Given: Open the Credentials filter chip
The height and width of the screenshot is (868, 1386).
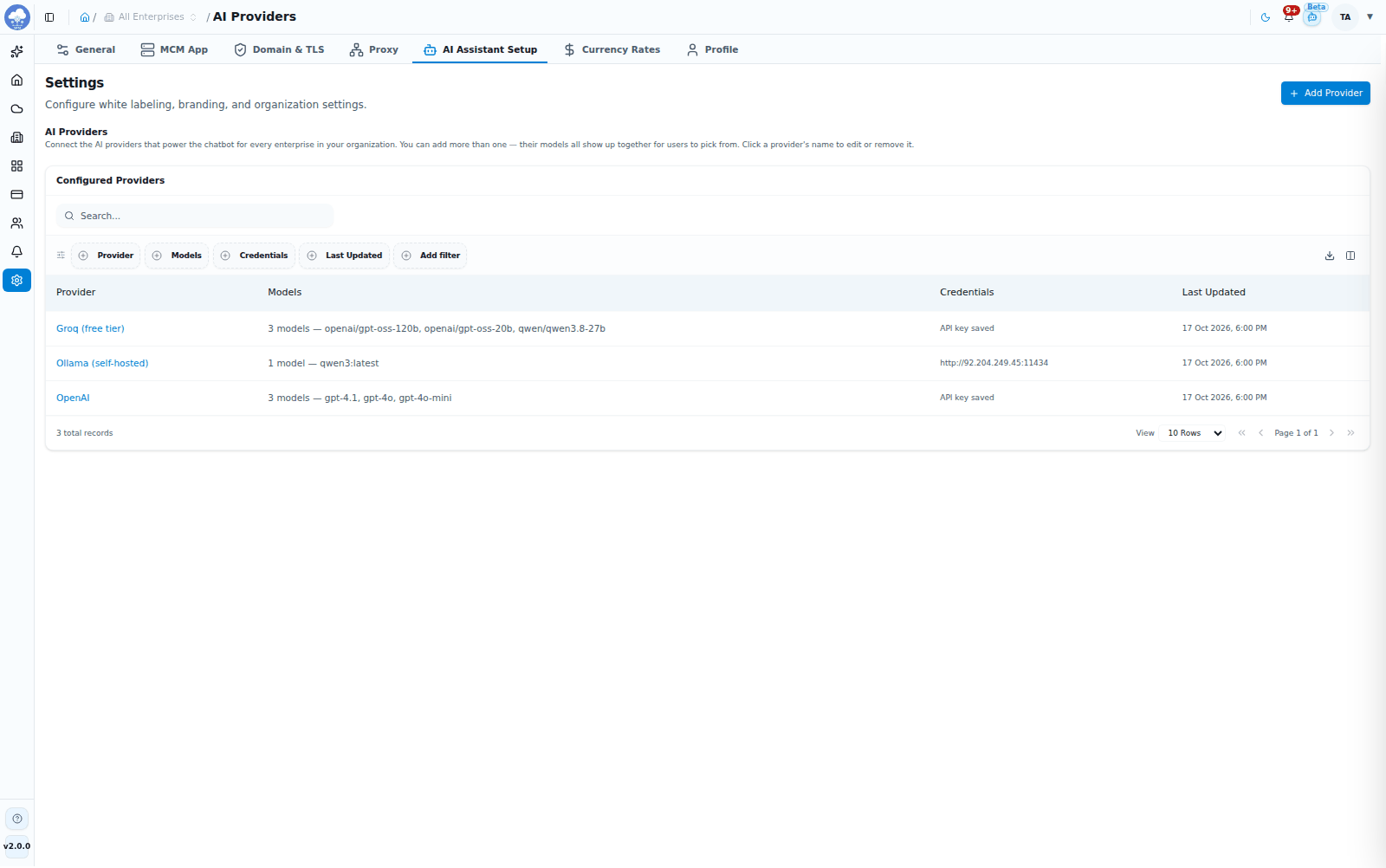Looking at the screenshot, I should coord(254,256).
